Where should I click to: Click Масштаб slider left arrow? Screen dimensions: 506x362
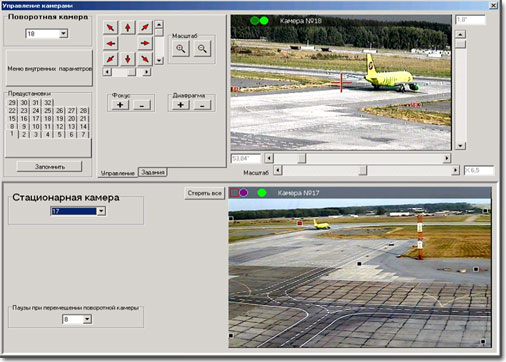[x=278, y=171]
